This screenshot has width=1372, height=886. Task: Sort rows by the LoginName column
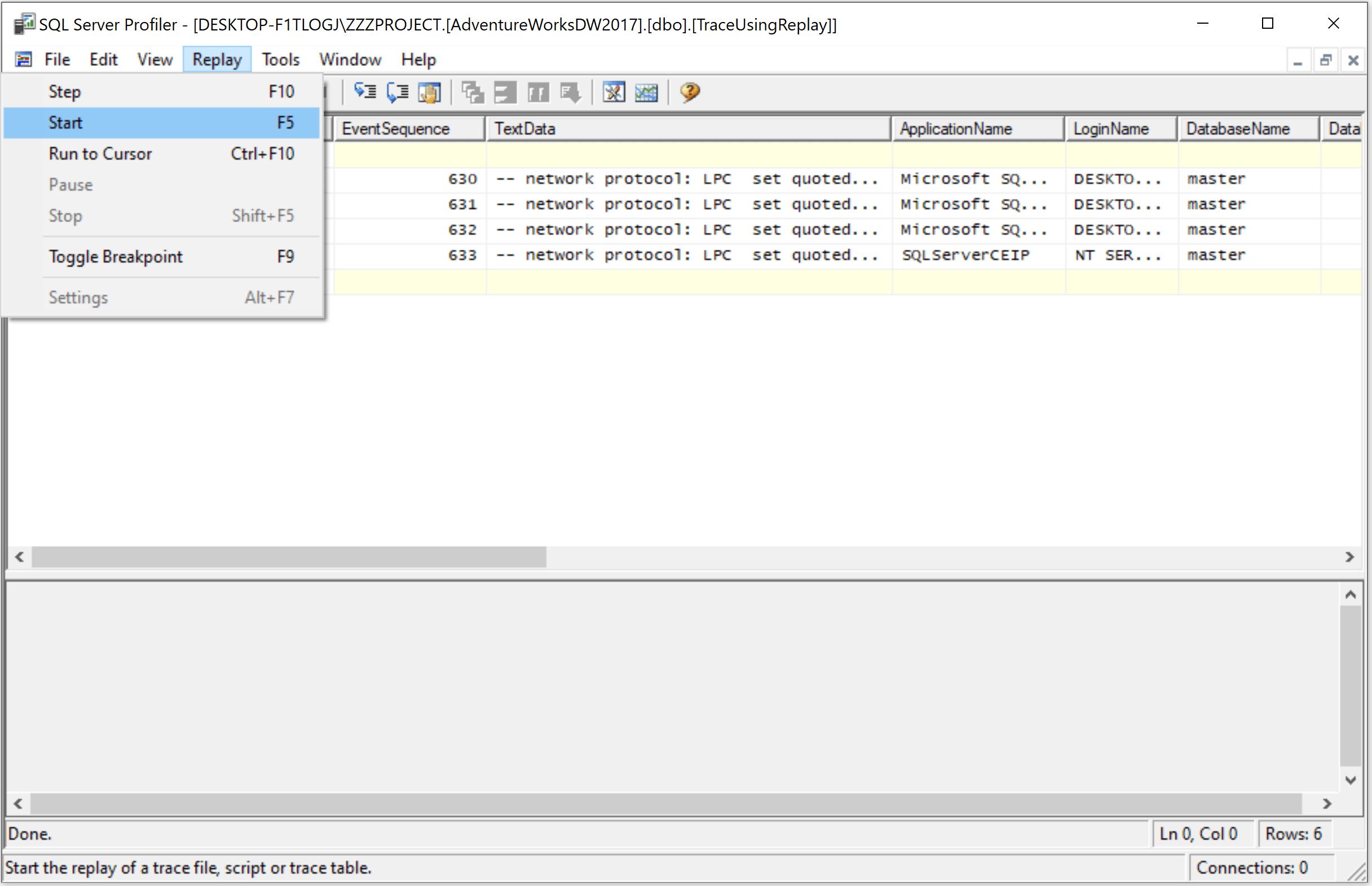pos(1111,128)
